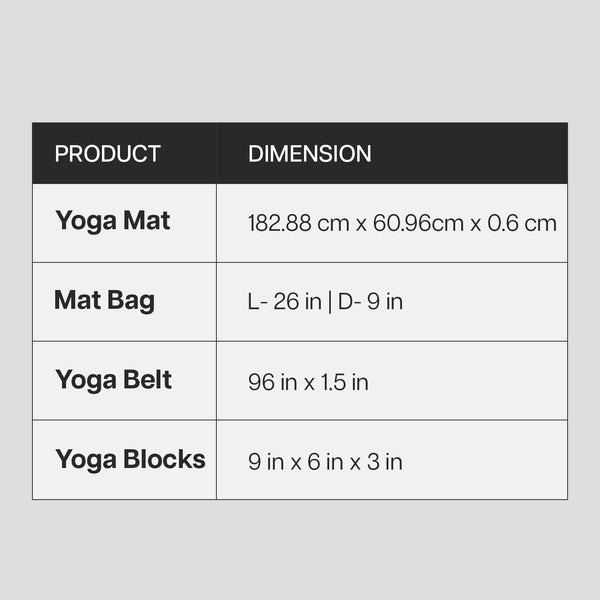Click the 1.5 in belt width

click(x=344, y=382)
